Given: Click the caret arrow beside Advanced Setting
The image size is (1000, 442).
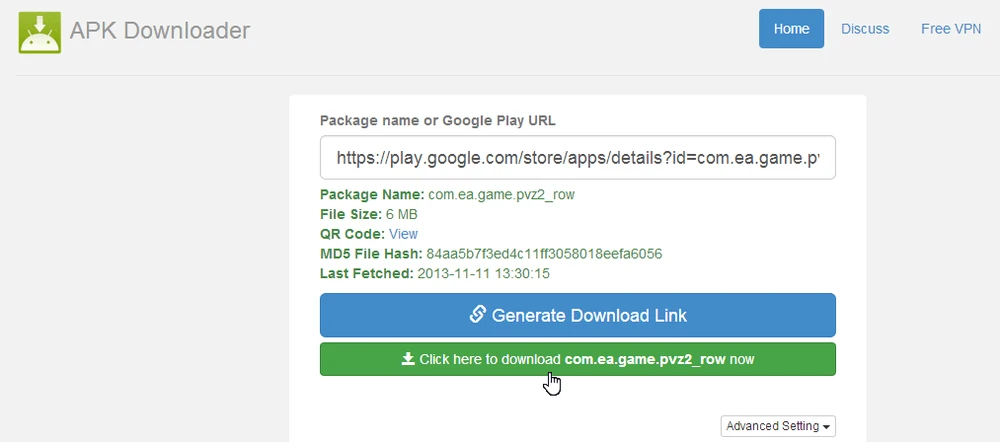Looking at the screenshot, I should [x=828, y=428].
